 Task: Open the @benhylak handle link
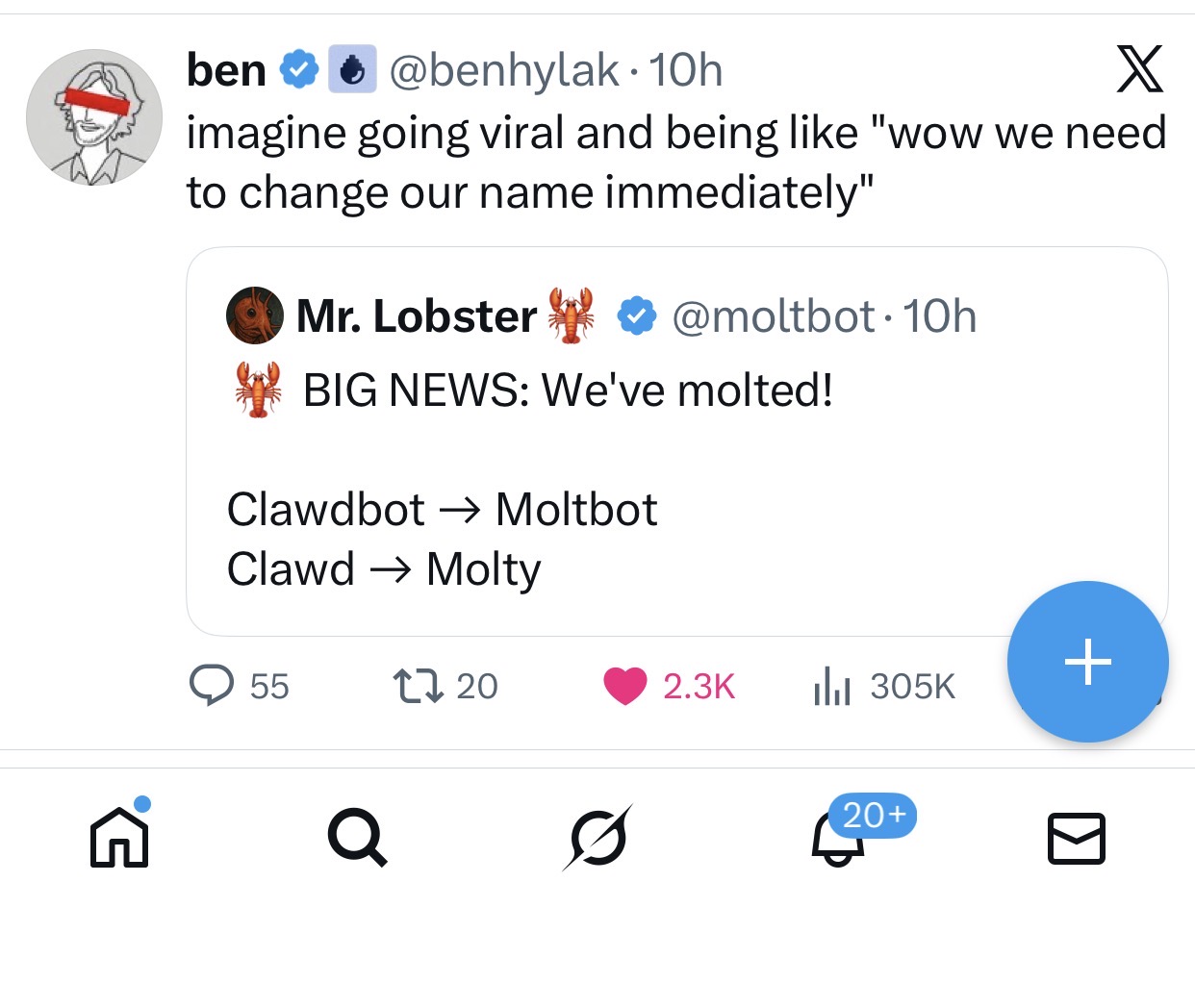pos(503,70)
